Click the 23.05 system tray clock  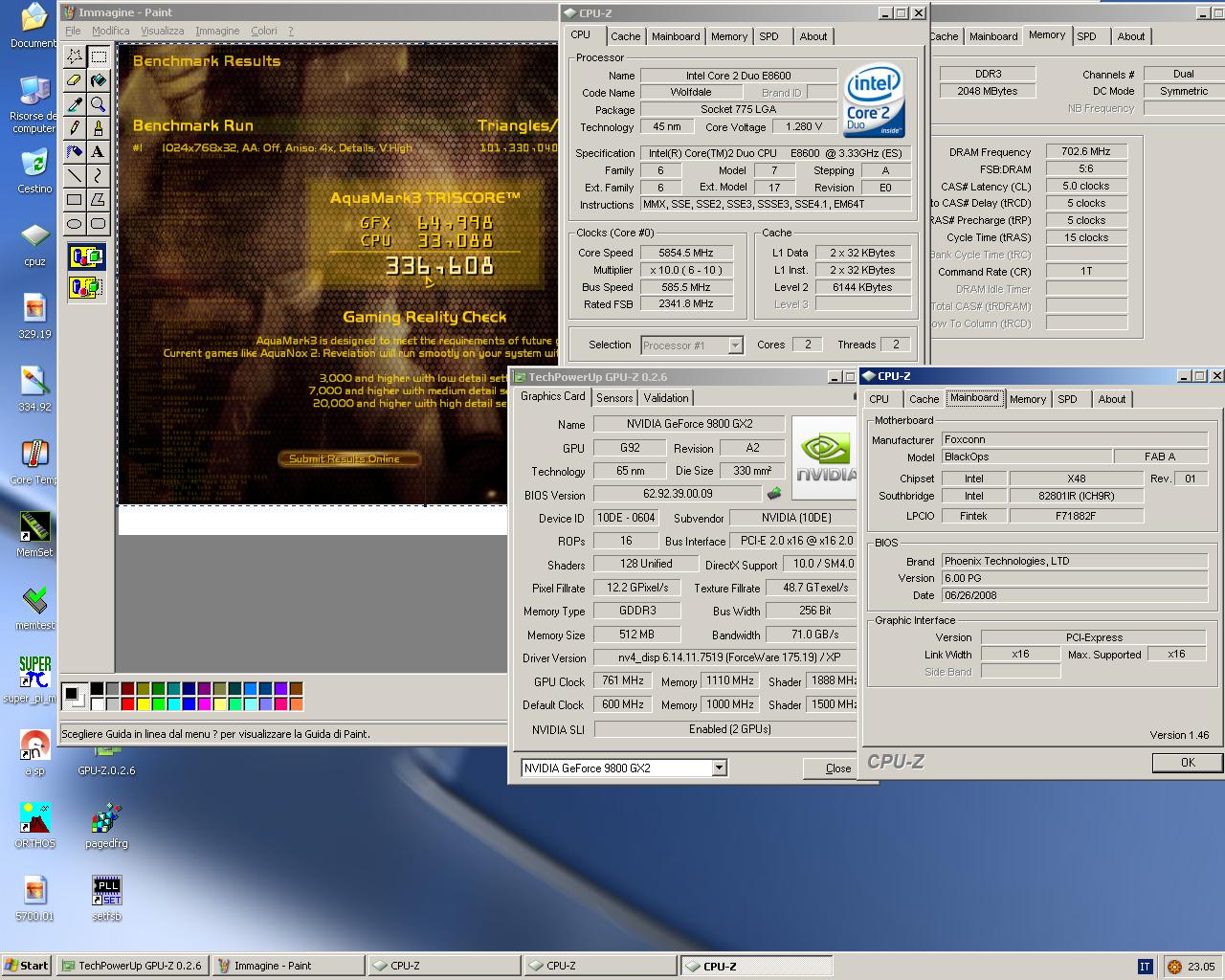pos(1201,967)
